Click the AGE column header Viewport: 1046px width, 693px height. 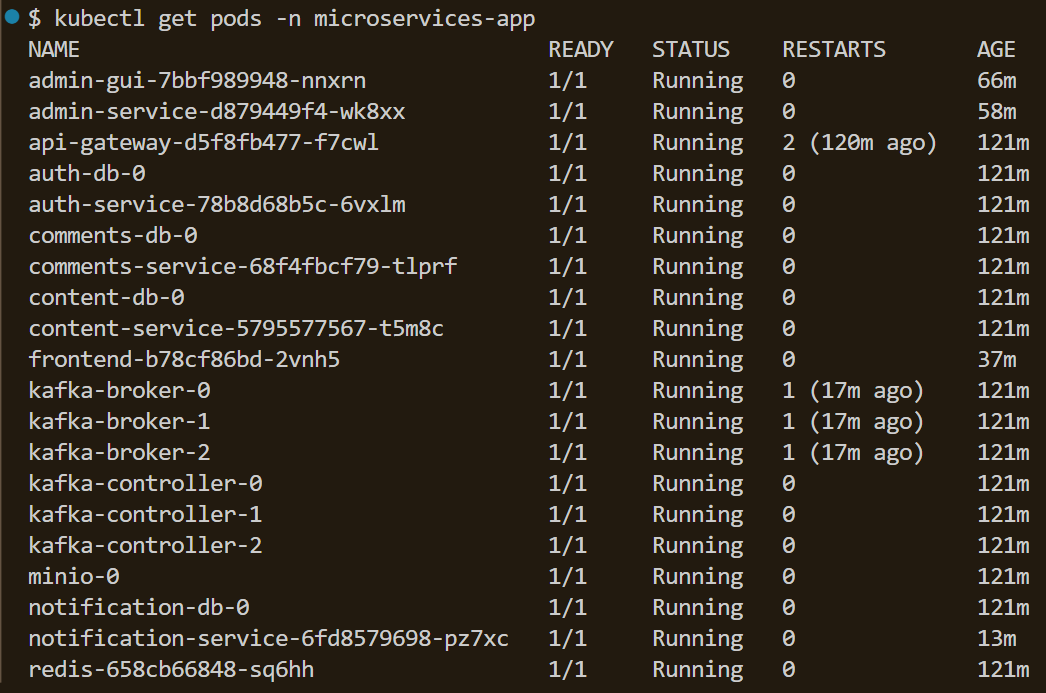(996, 49)
